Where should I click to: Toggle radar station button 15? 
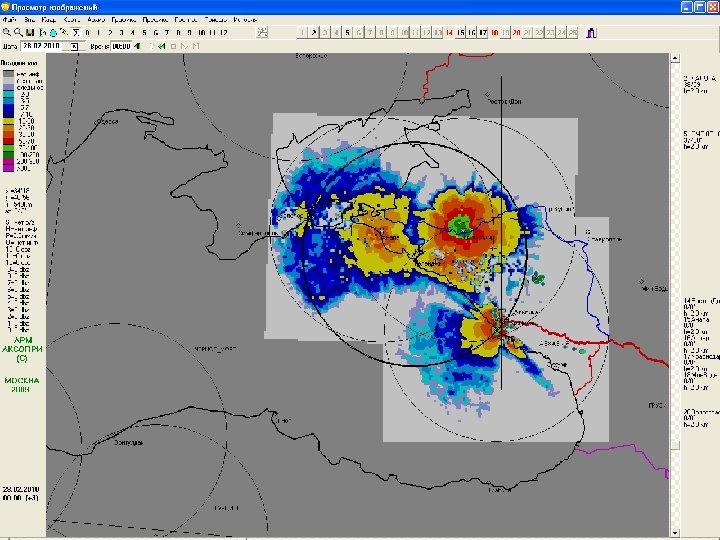click(461, 33)
